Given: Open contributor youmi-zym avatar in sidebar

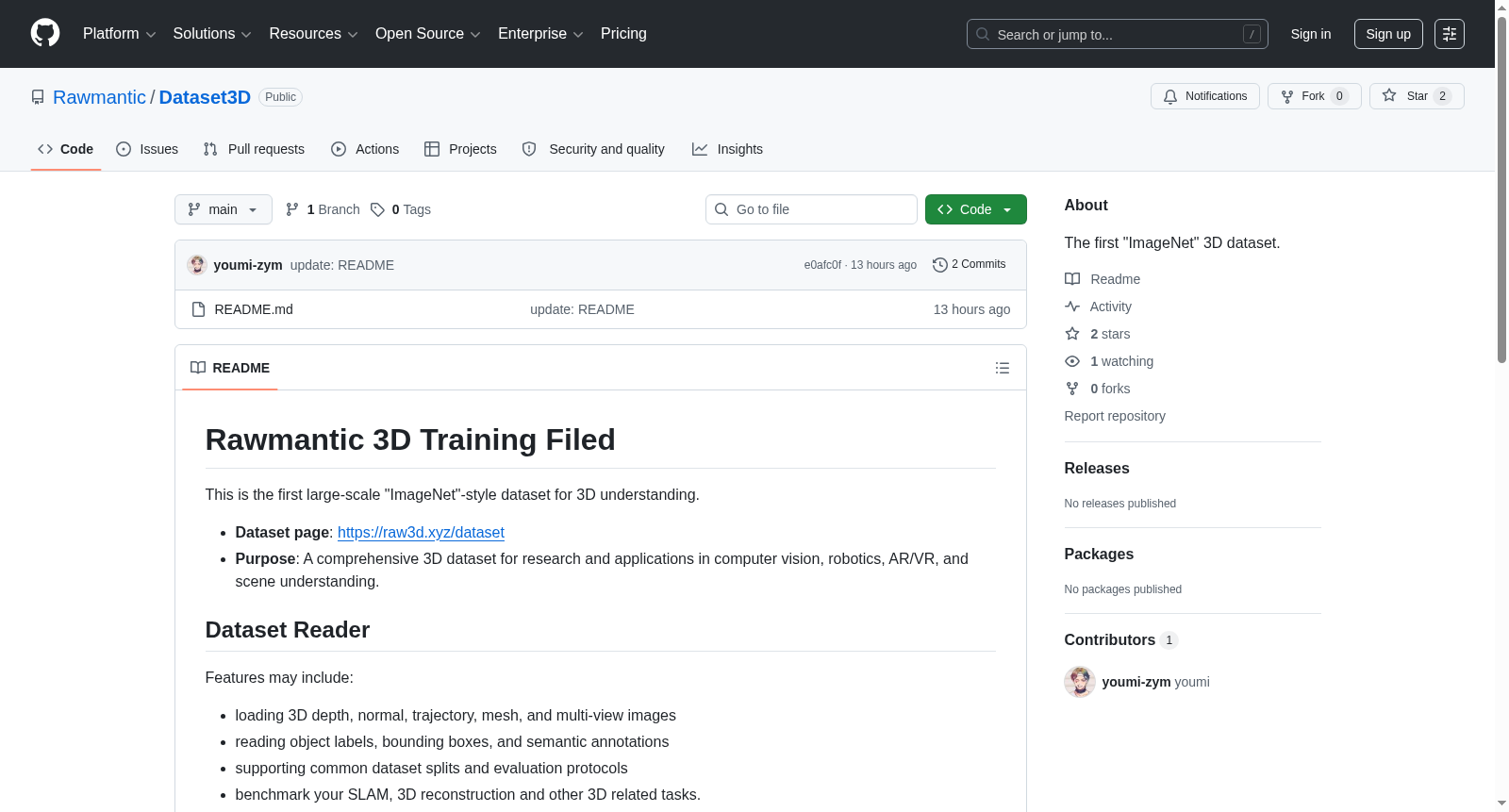Looking at the screenshot, I should pyautogui.click(x=1080, y=682).
